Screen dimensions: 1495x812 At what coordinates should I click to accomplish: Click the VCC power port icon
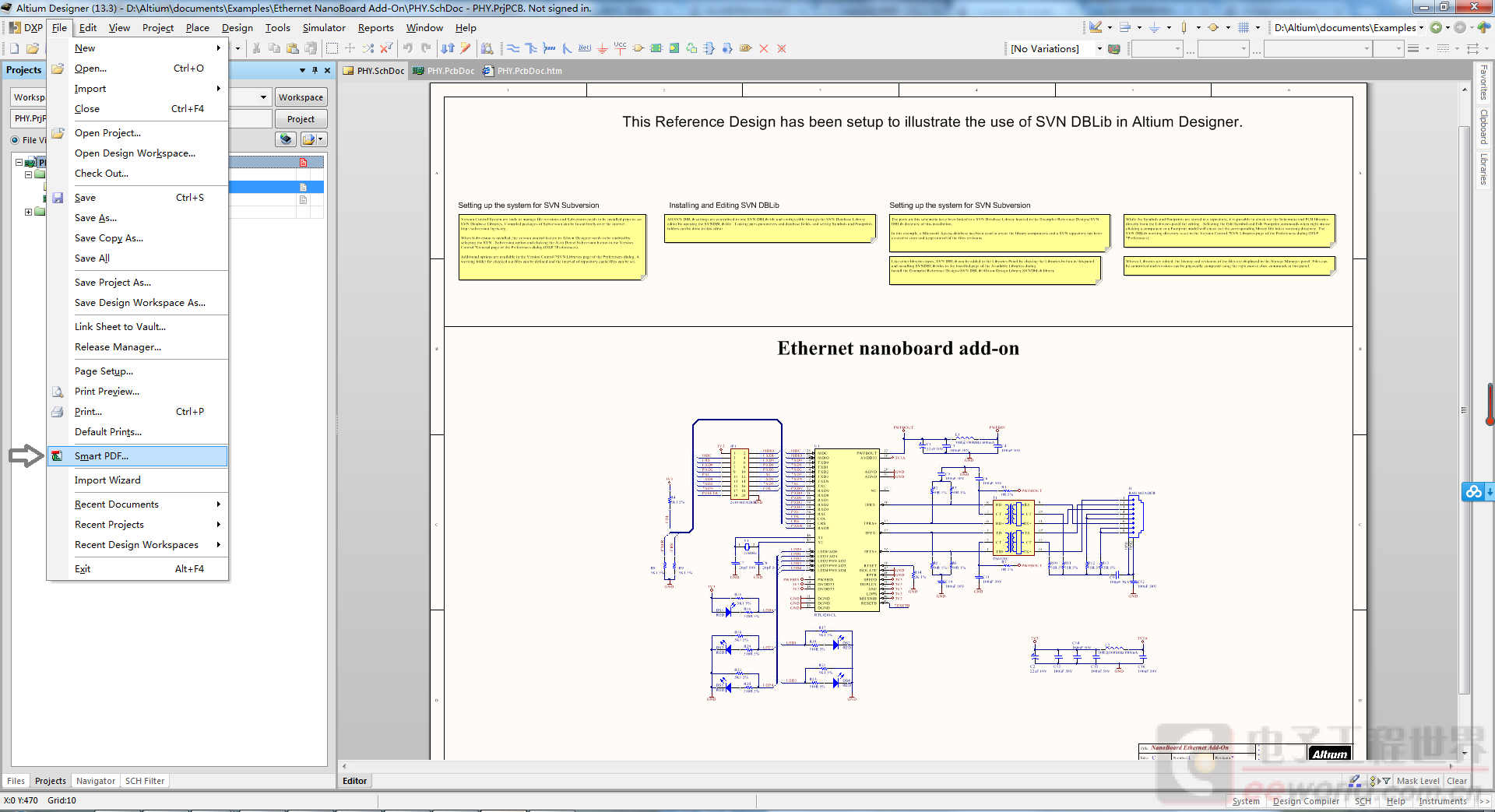(x=620, y=48)
